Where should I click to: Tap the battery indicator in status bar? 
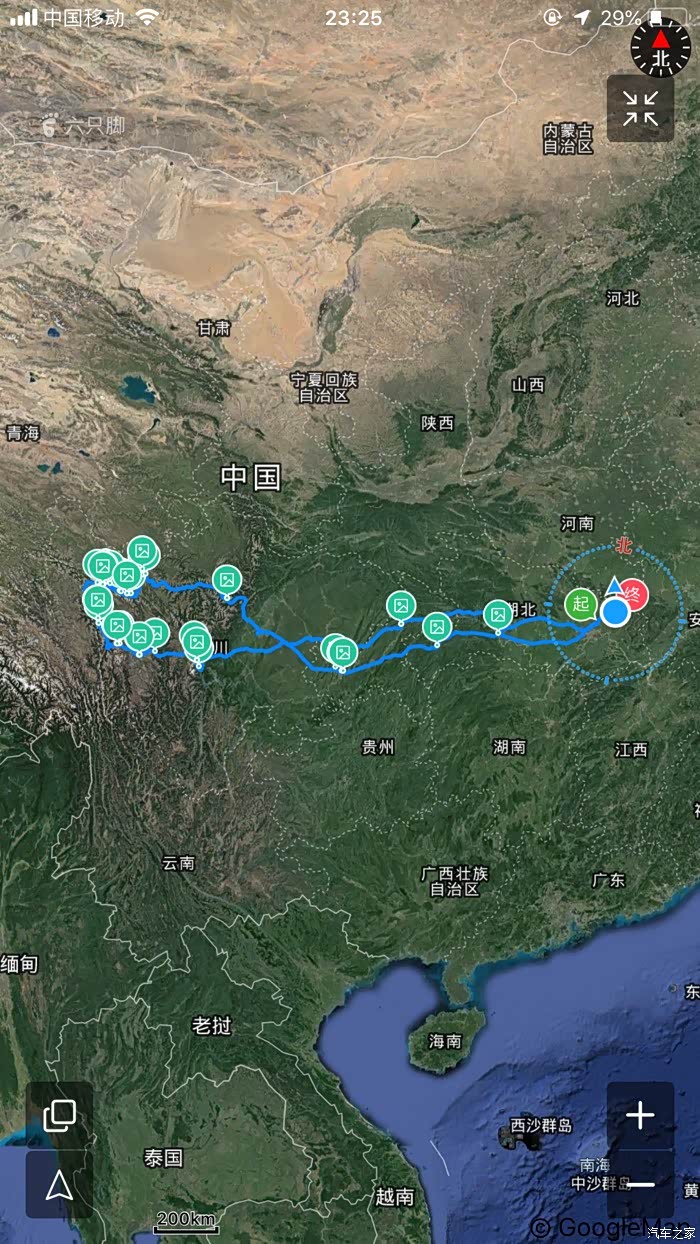pyautogui.click(x=666, y=17)
